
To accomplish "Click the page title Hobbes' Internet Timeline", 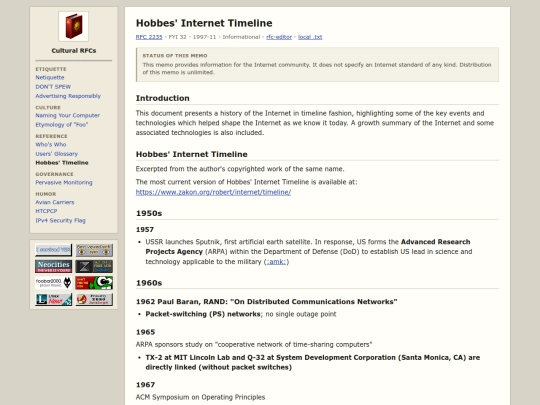I will (204, 23).
